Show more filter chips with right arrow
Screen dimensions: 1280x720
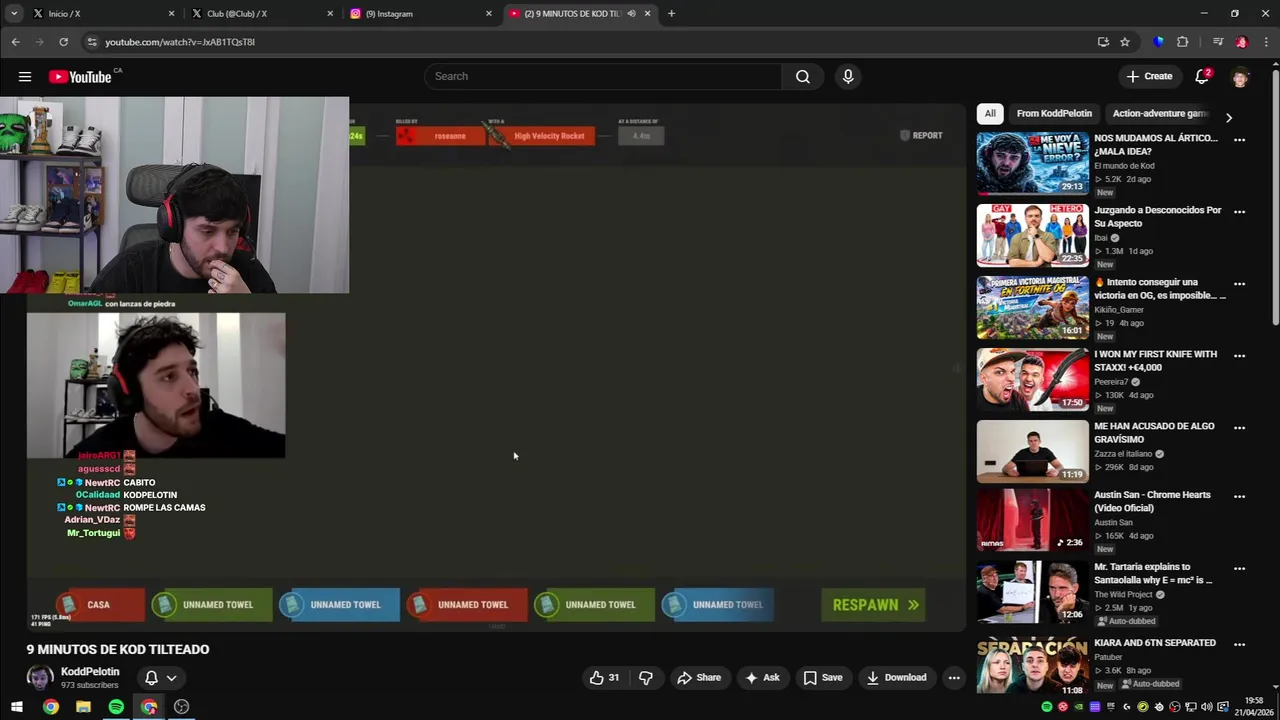1228,117
